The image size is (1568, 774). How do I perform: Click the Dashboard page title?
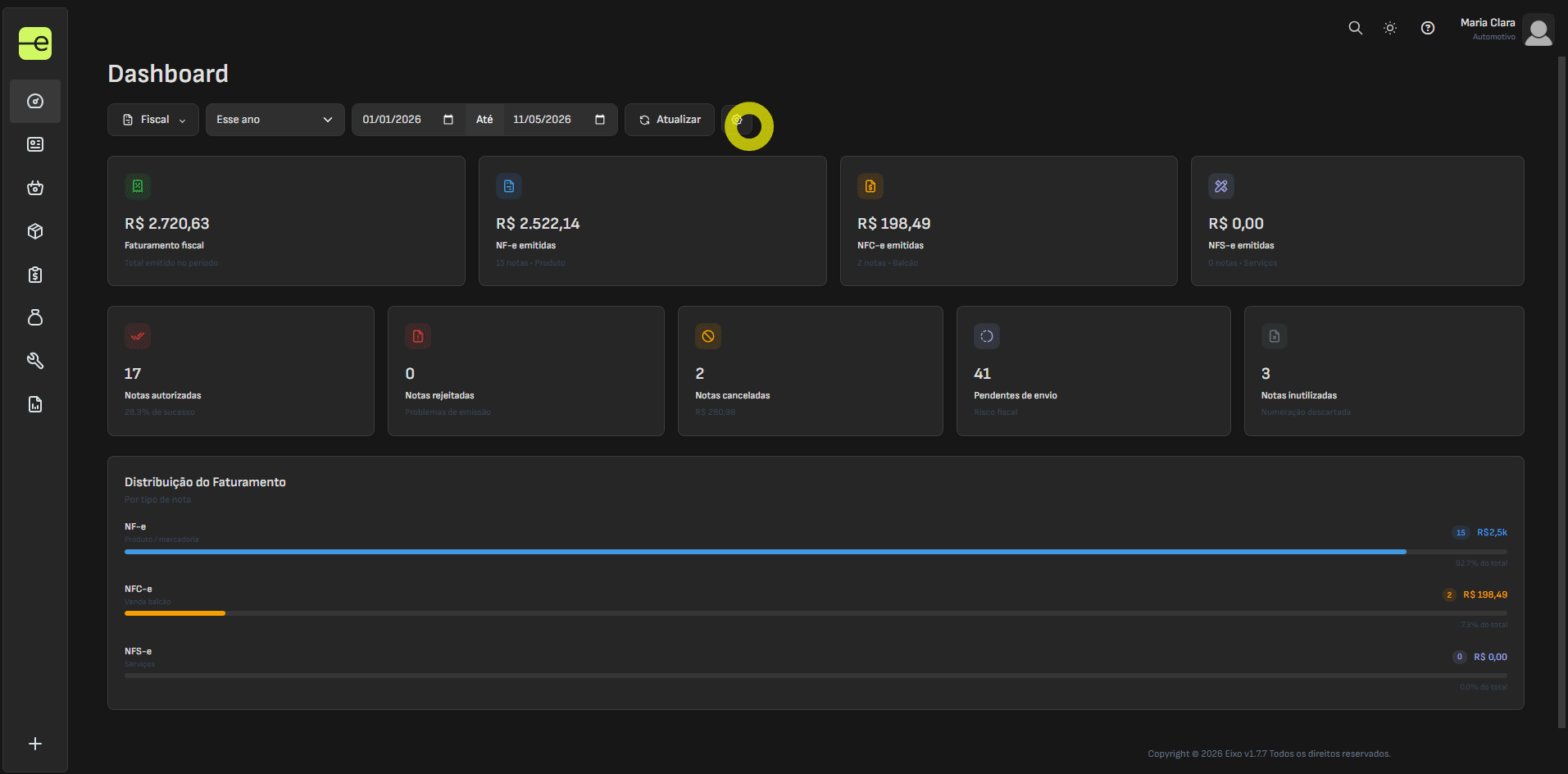coord(168,74)
